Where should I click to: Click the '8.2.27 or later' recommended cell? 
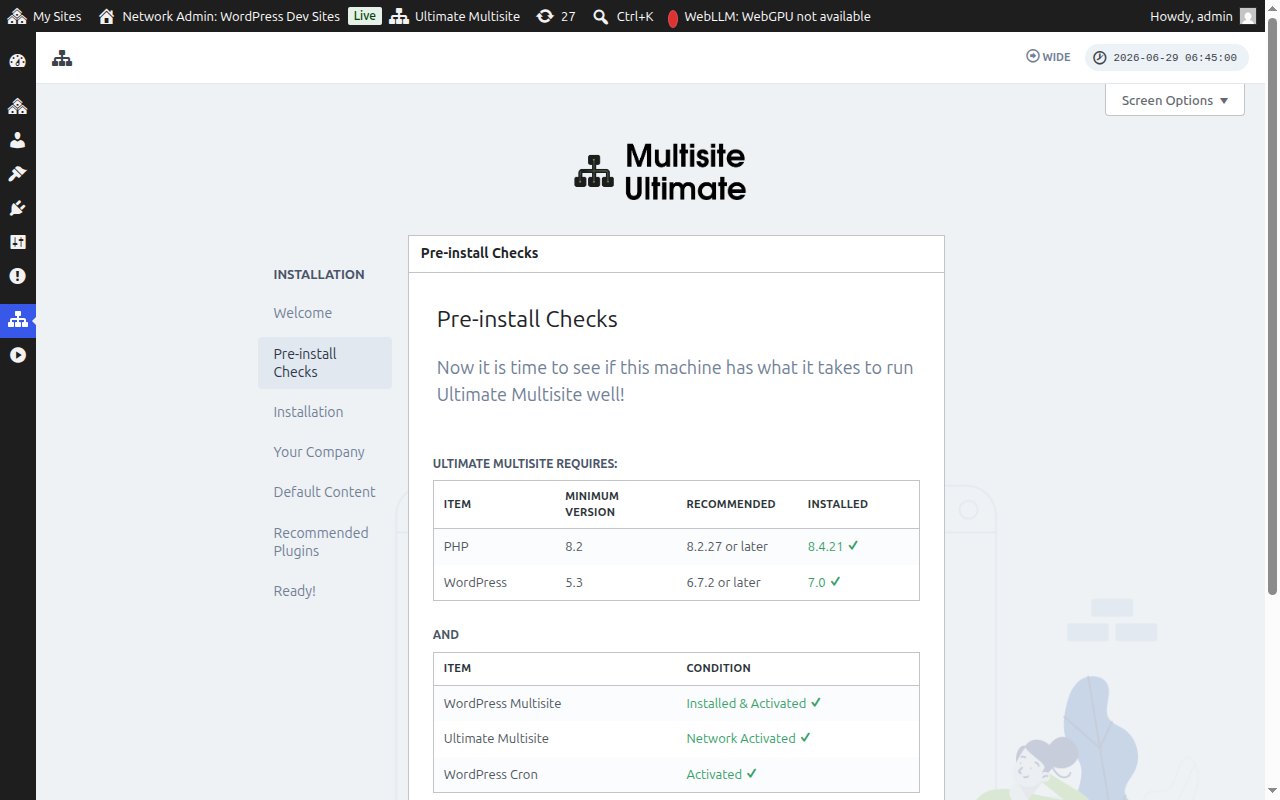[727, 547]
